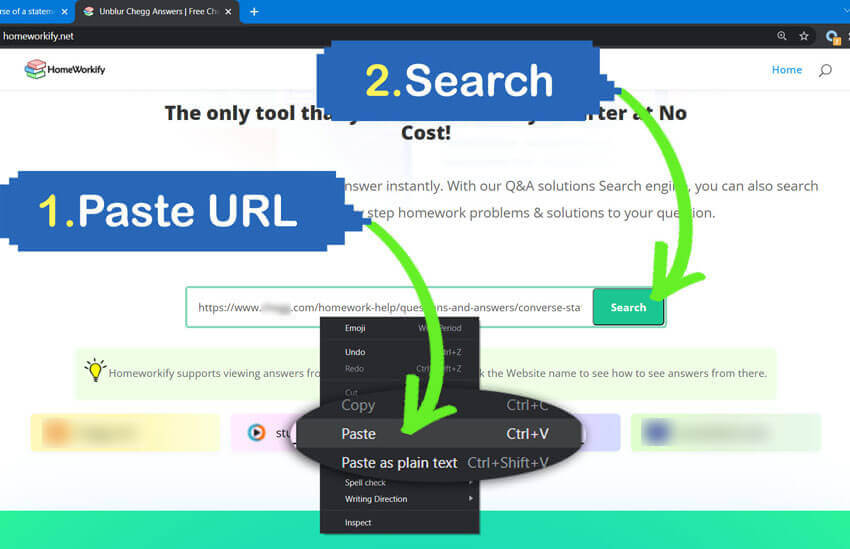Go to the Home navigation link

click(x=787, y=70)
